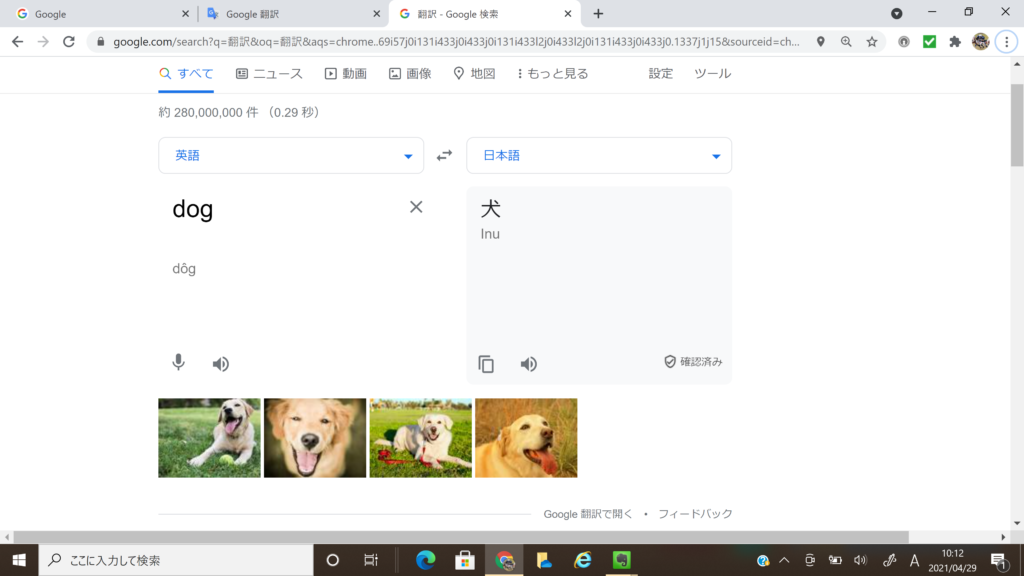Clear the source text 'dog'
The width and height of the screenshot is (1024, 576).
416,207
